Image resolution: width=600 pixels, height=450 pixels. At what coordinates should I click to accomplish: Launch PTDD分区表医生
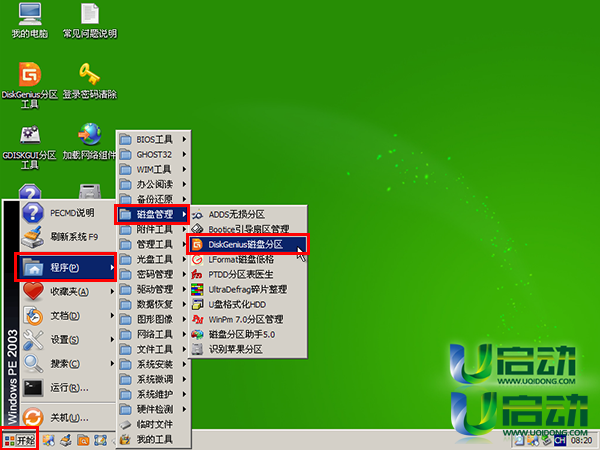(248, 274)
